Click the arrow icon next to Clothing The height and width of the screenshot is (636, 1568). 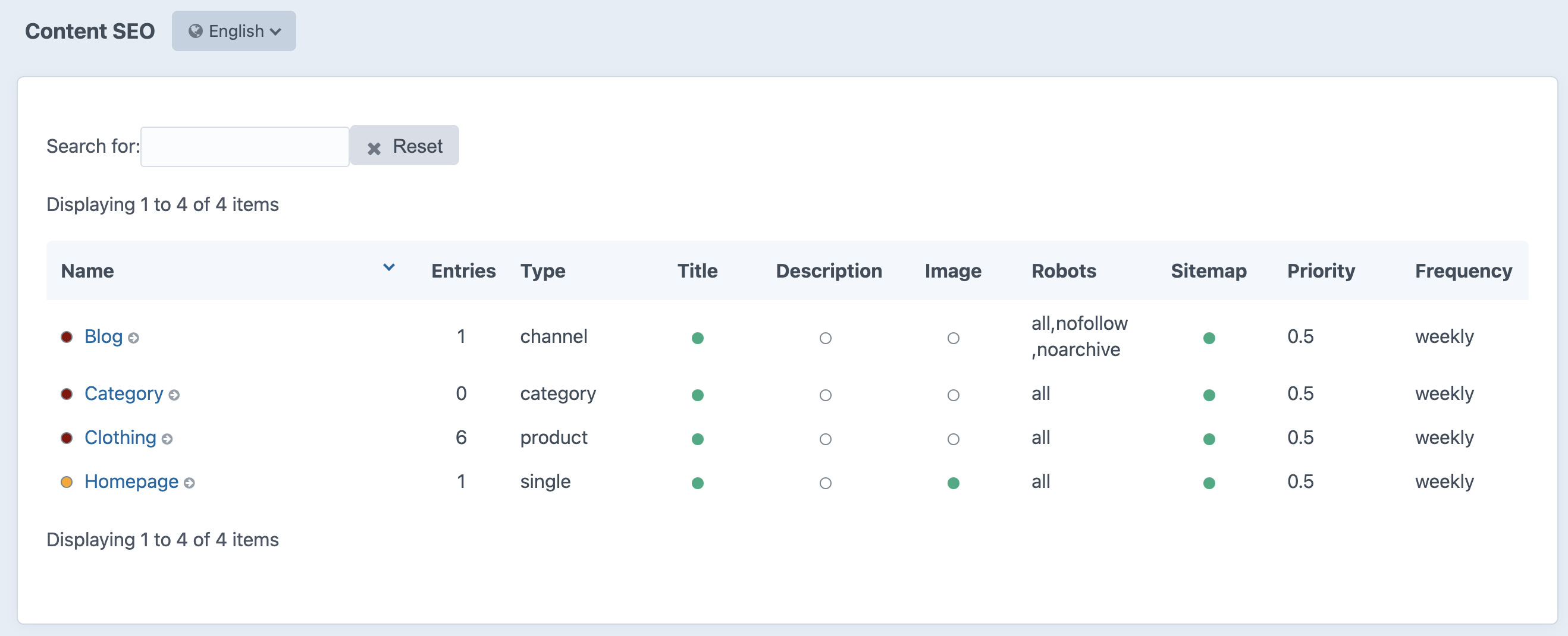point(168,439)
